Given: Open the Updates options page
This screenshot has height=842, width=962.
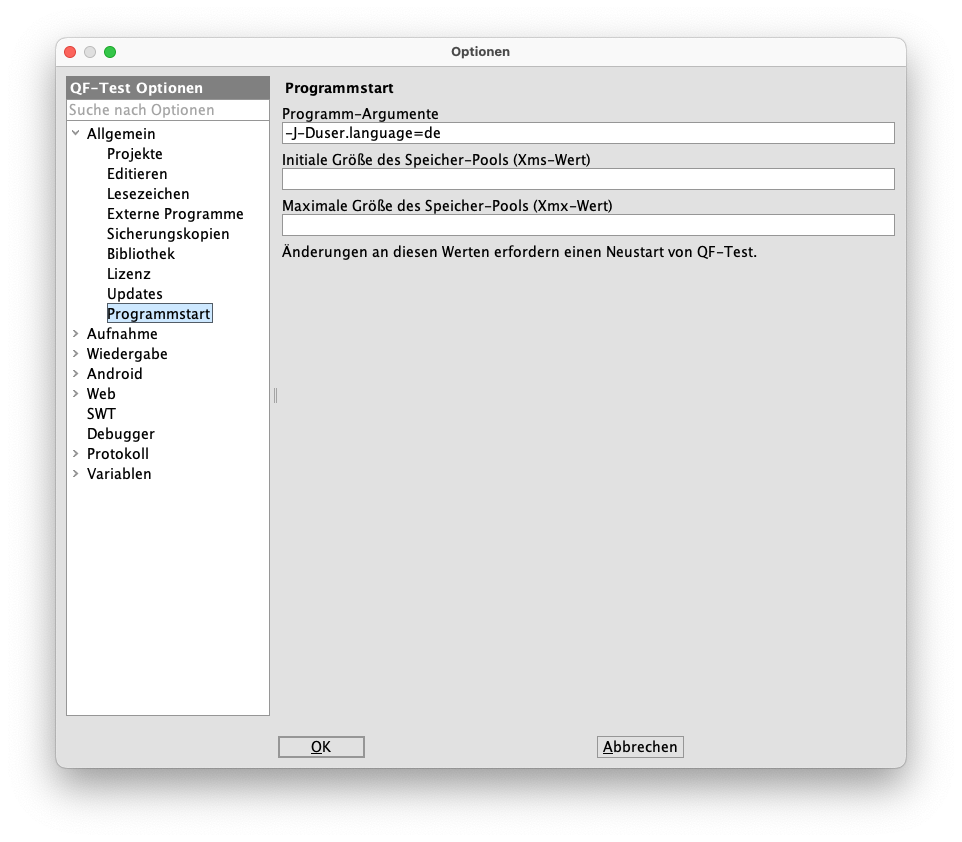Looking at the screenshot, I should pyautogui.click(x=135, y=294).
